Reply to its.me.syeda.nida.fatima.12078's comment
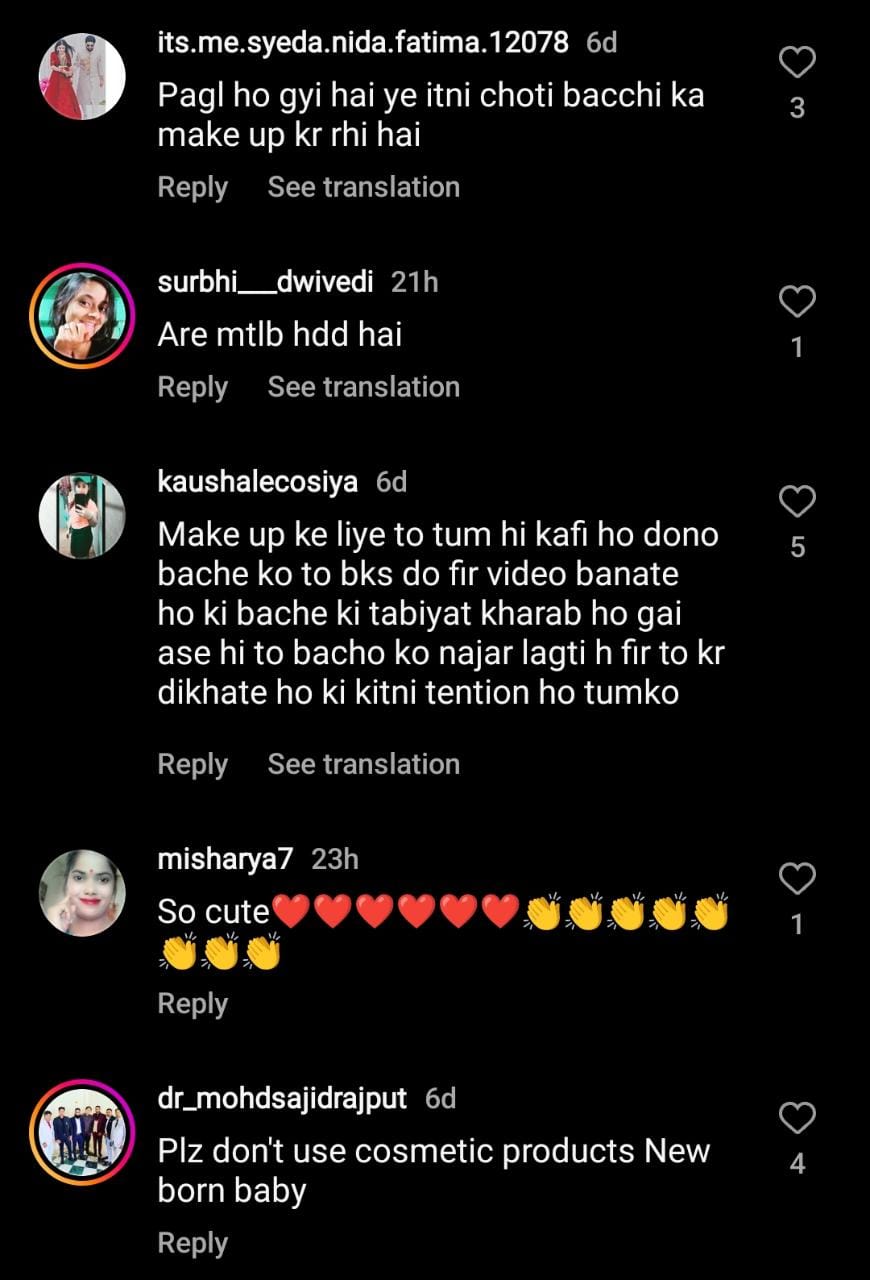This screenshot has height=1280, width=870. [x=193, y=187]
